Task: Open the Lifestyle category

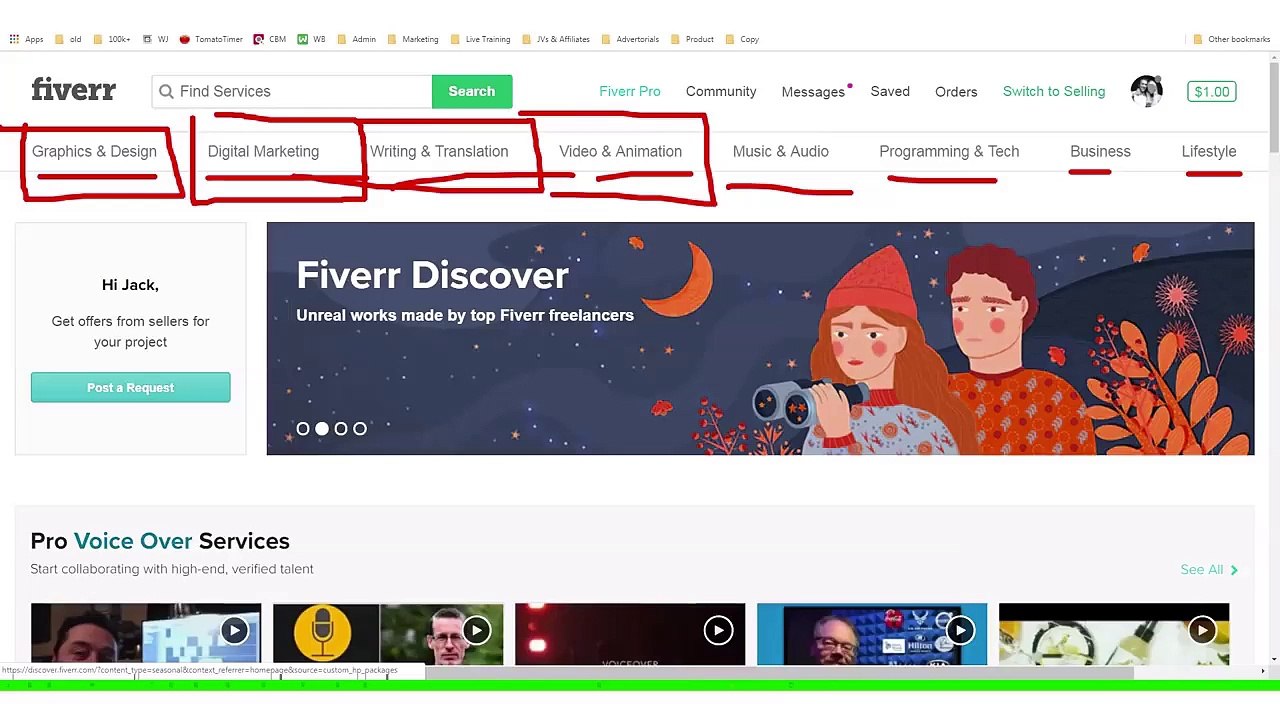Action: click(x=1209, y=151)
